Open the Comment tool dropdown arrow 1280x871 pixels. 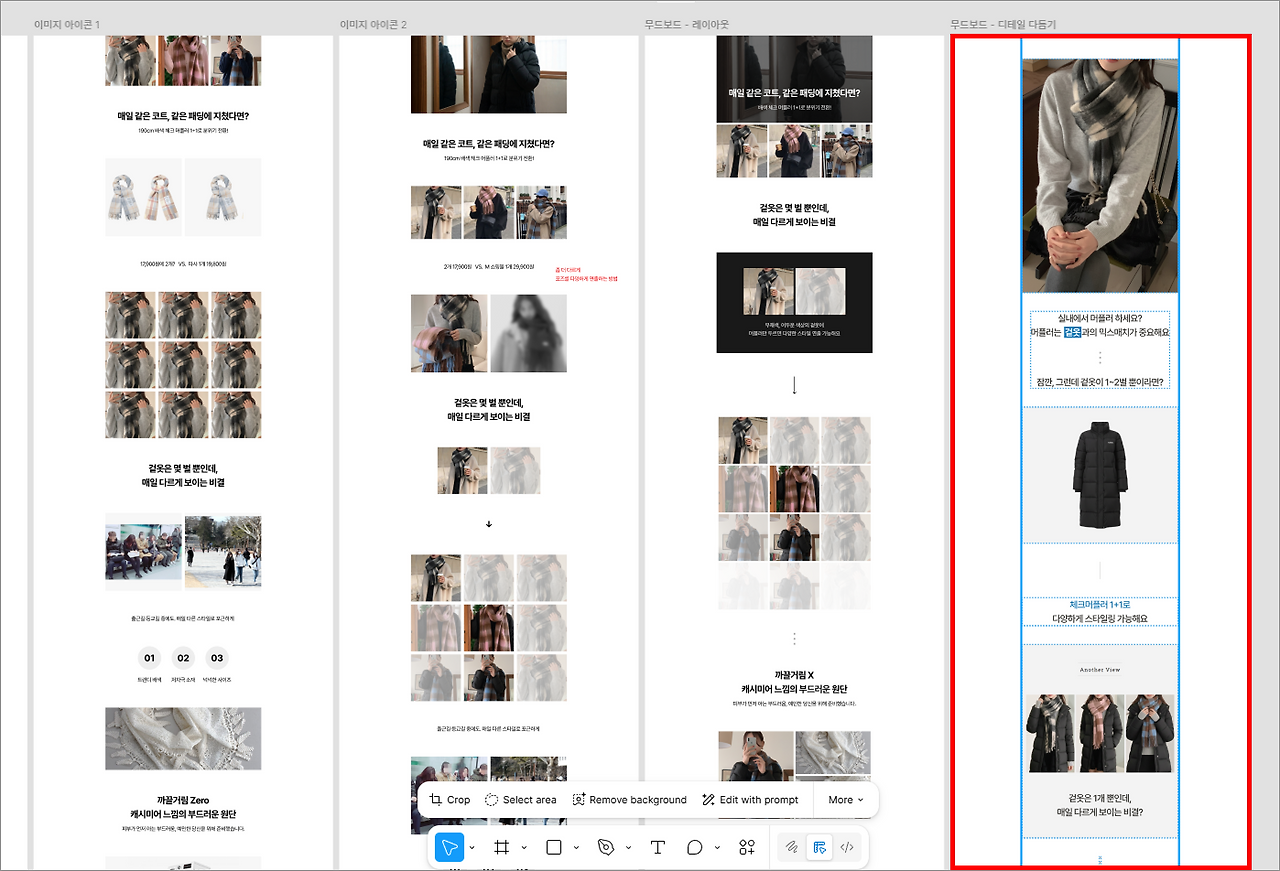[x=717, y=848]
